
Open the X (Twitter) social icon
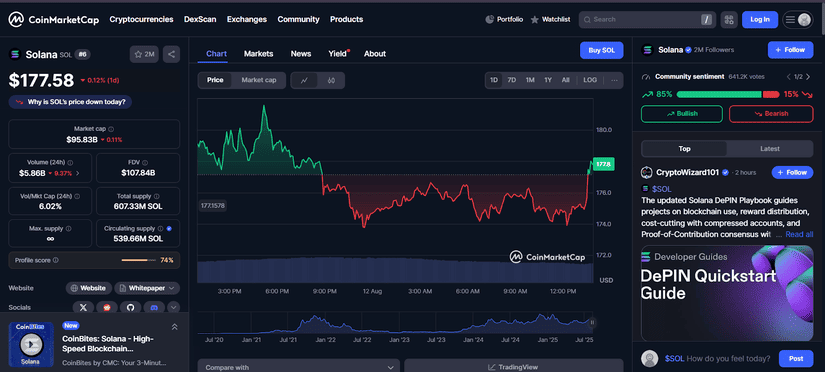(x=83, y=307)
